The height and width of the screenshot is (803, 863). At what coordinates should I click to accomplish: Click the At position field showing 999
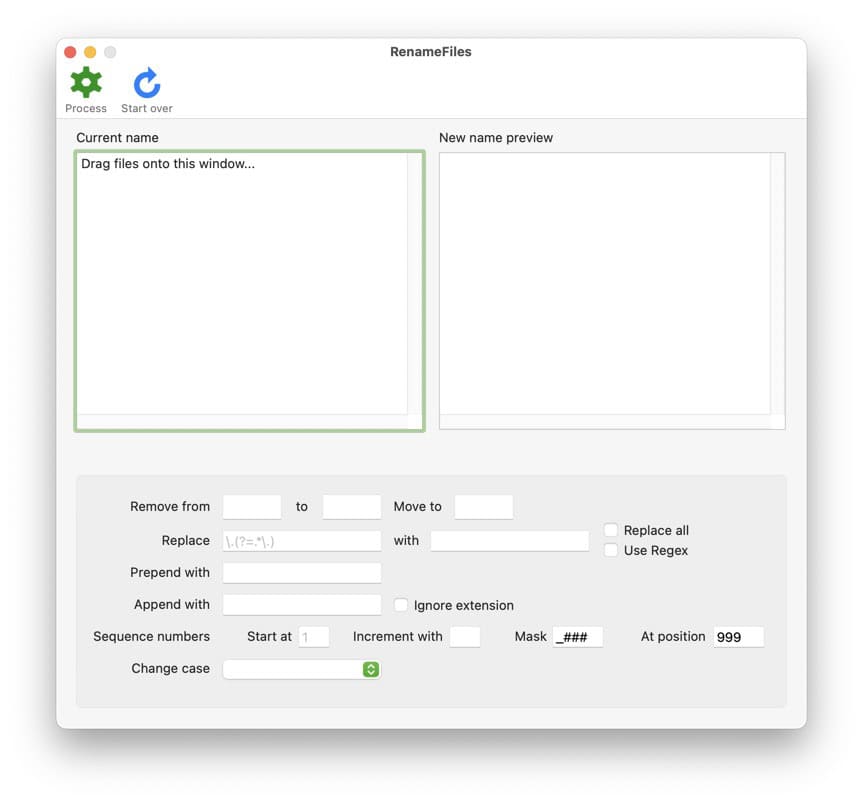tap(739, 637)
